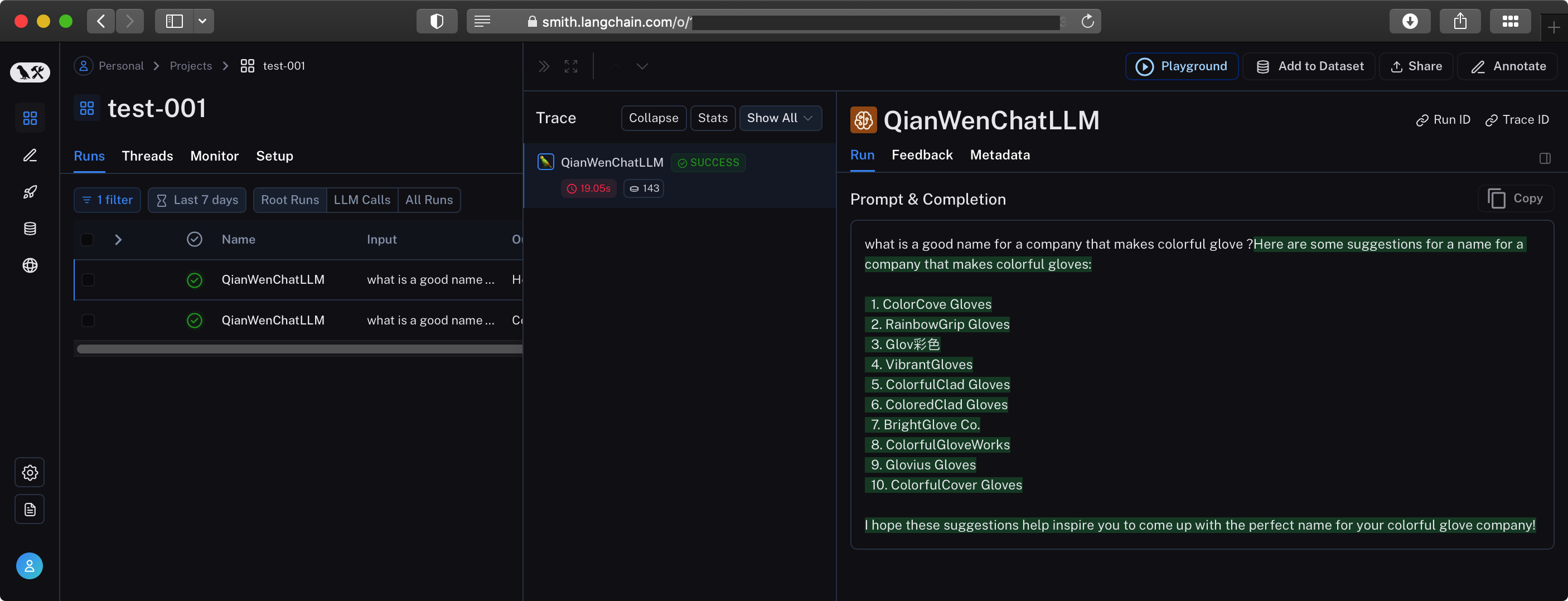Viewport: 1568px width, 601px height.
Task: Switch to the Runs tab
Action: coord(89,156)
